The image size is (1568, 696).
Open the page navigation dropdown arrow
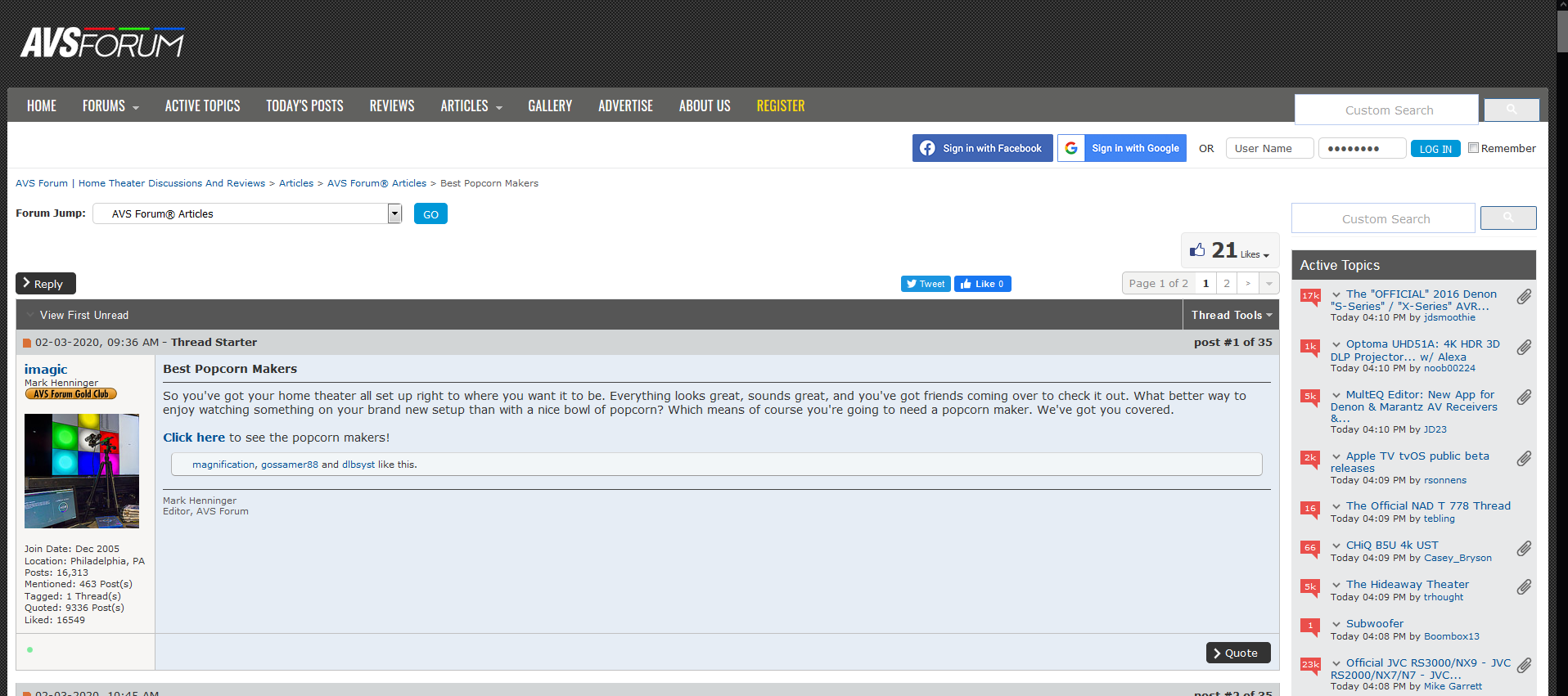click(1269, 284)
